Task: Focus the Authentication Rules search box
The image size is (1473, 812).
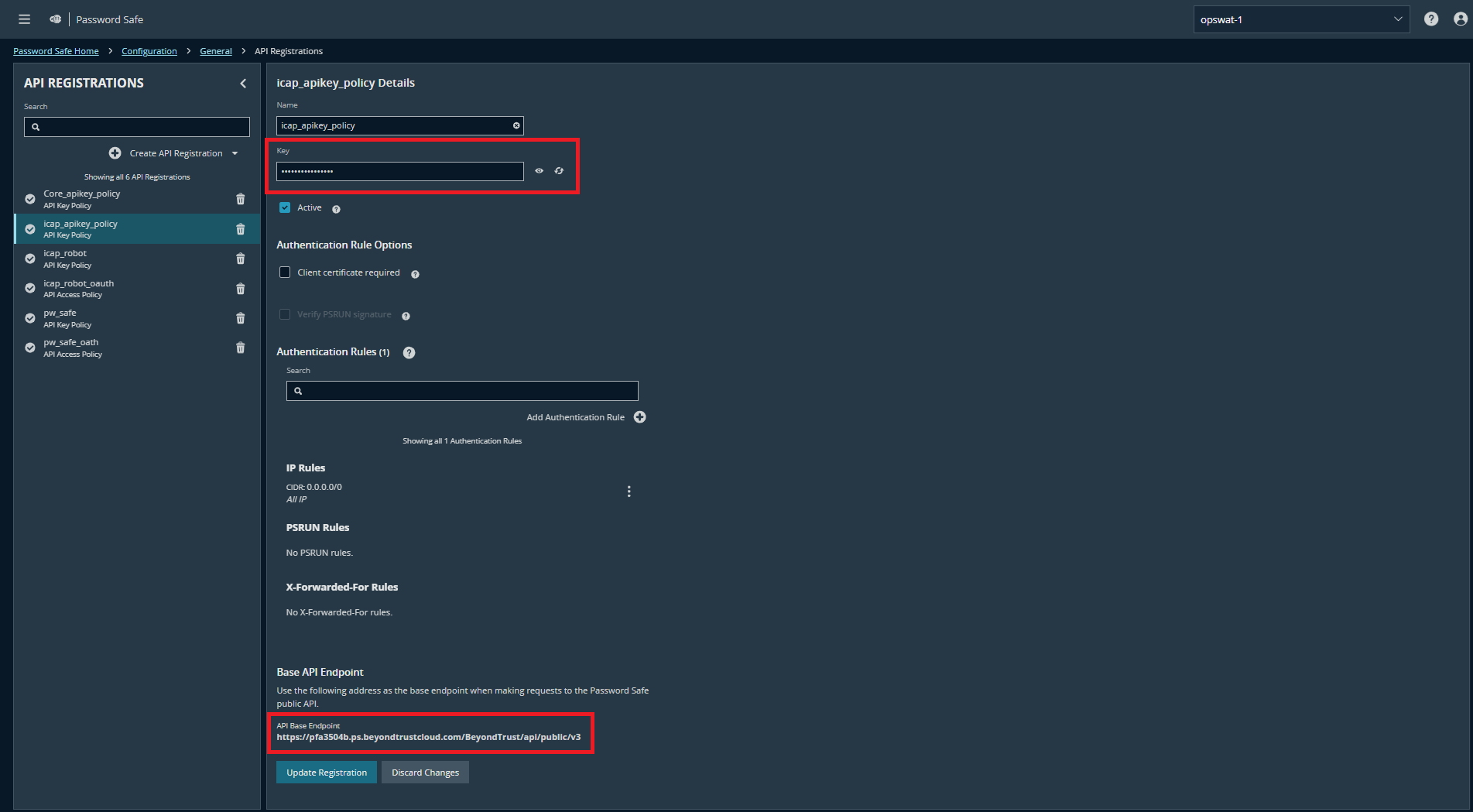Action: pos(462,391)
